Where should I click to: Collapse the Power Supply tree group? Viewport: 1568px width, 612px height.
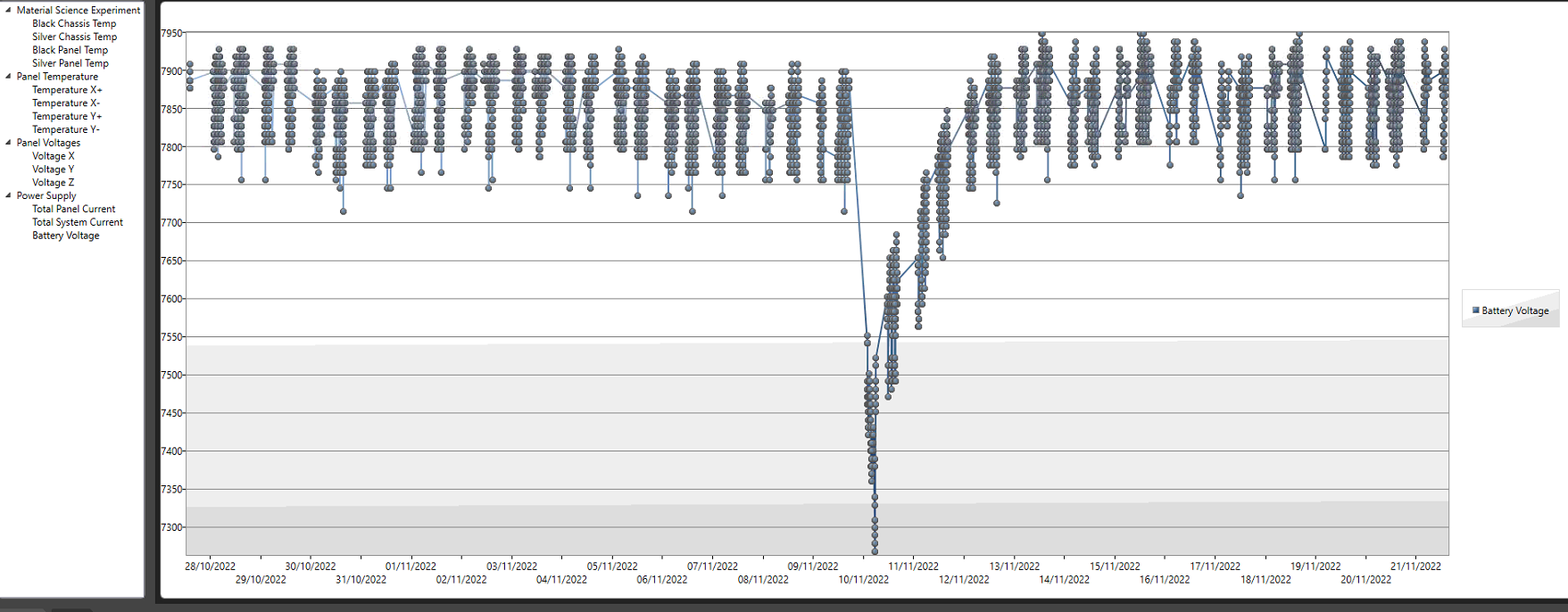[9, 195]
